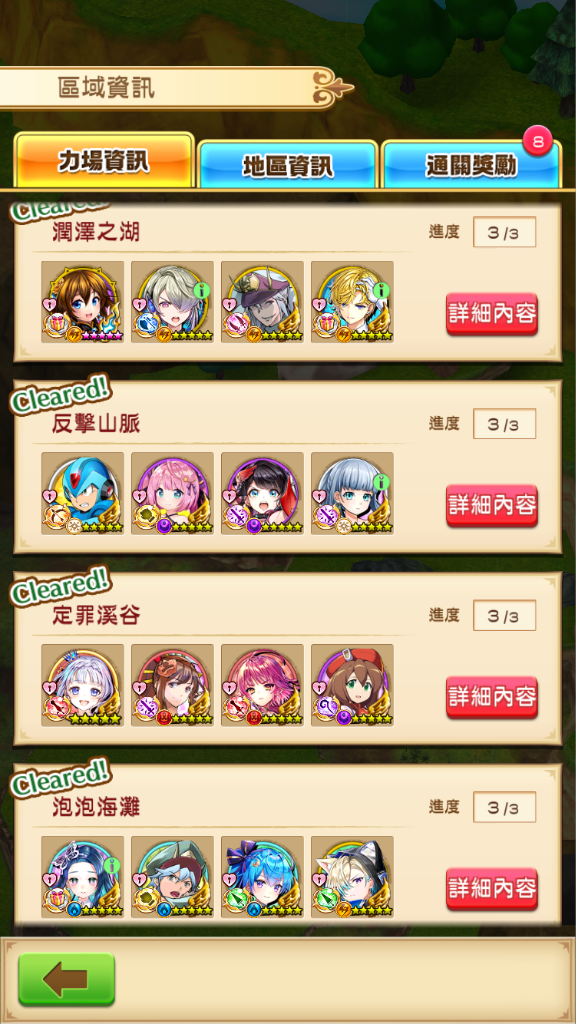The height and width of the screenshot is (1024, 576).
Task: Select the 力場資訊 tab
Action: click(x=104, y=161)
